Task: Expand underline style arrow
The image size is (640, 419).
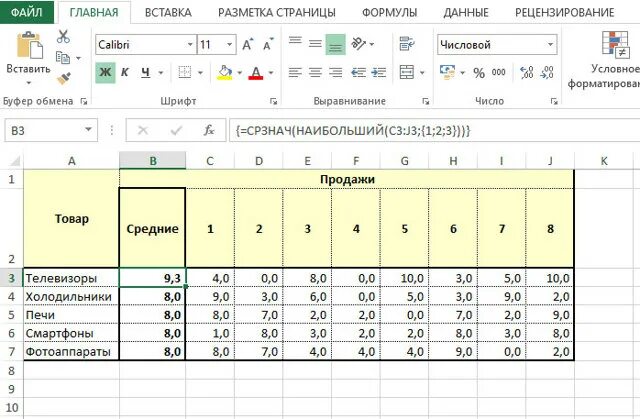Action: point(161,73)
